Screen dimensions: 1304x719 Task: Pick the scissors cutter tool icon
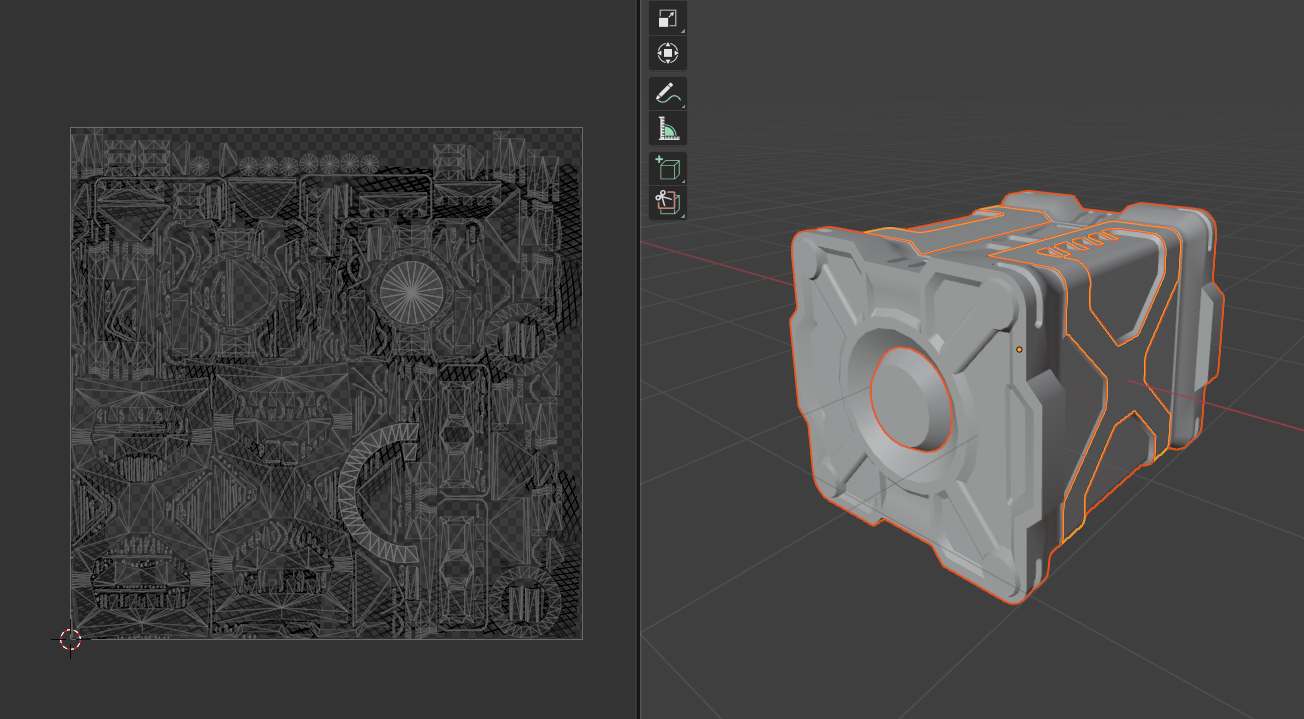pos(668,203)
